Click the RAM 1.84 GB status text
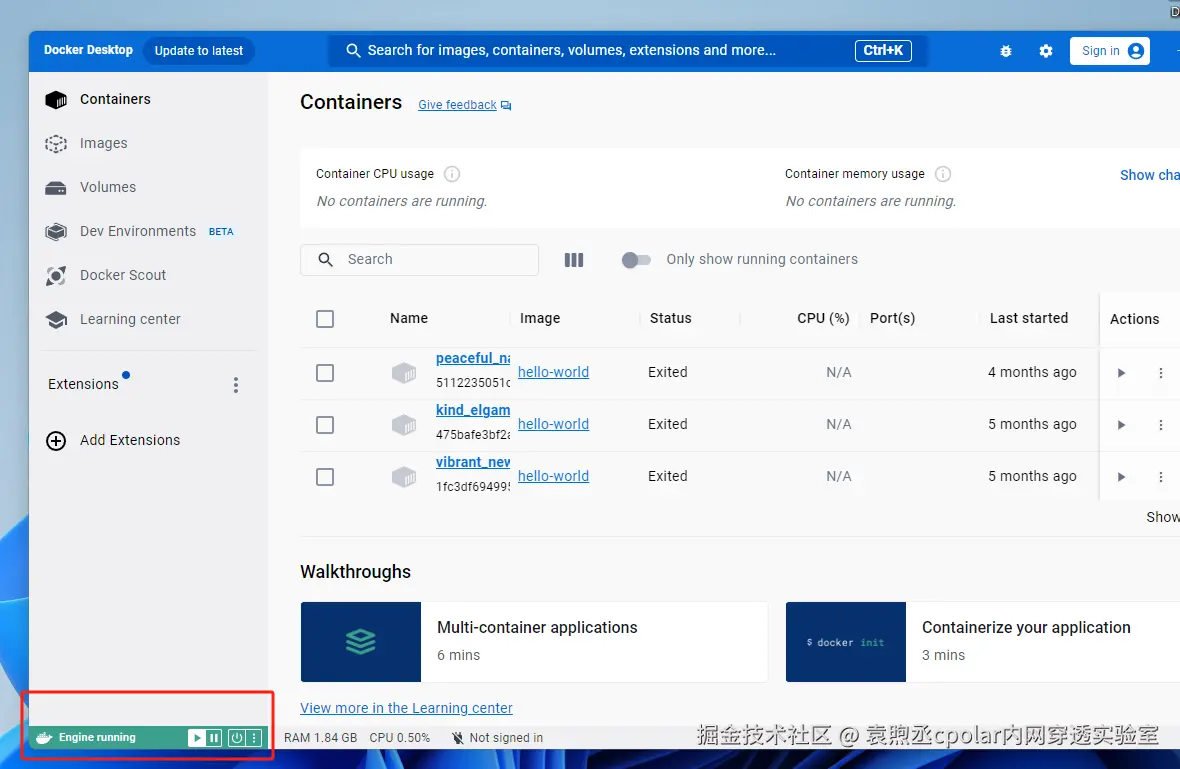The height and width of the screenshot is (769, 1180). tap(321, 738)
